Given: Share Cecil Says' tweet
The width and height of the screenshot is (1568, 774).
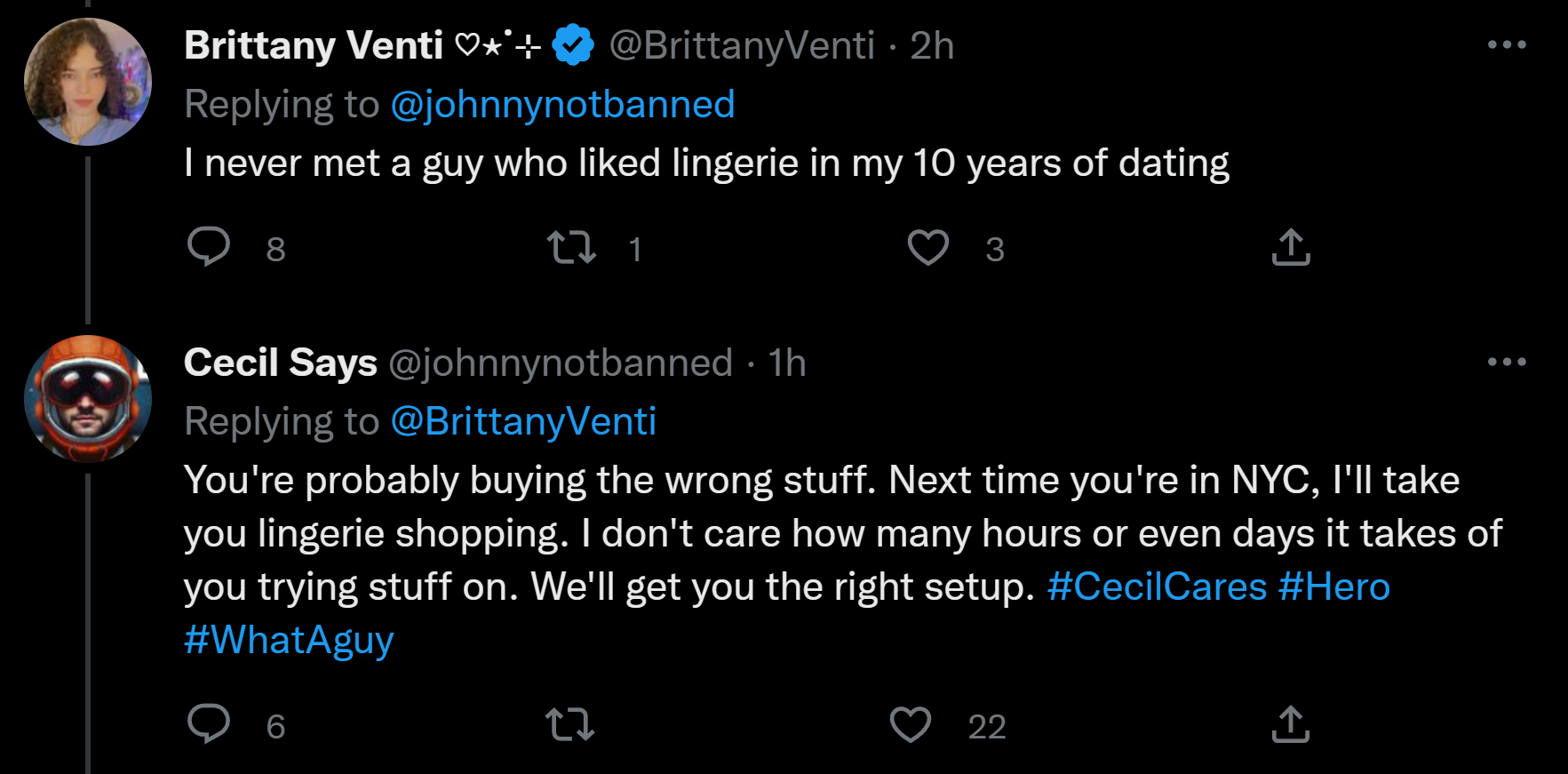Looking at the screenshot, I should [x=1291, y=724].
